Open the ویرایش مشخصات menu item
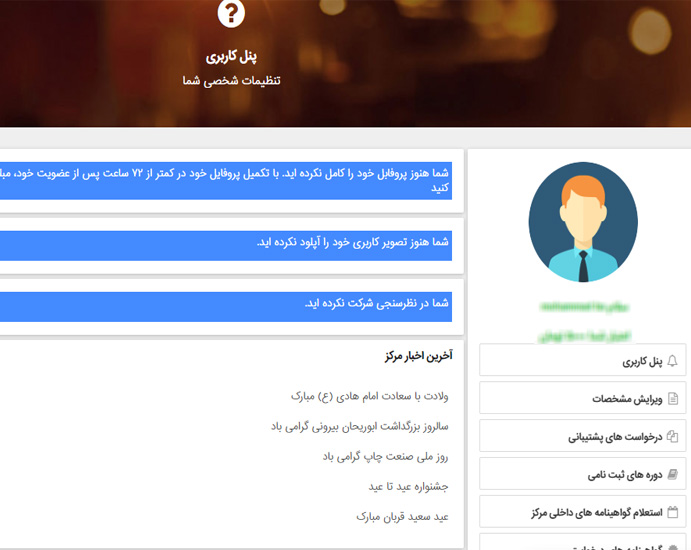Screen dimensions: 691x550 point(627,398)
